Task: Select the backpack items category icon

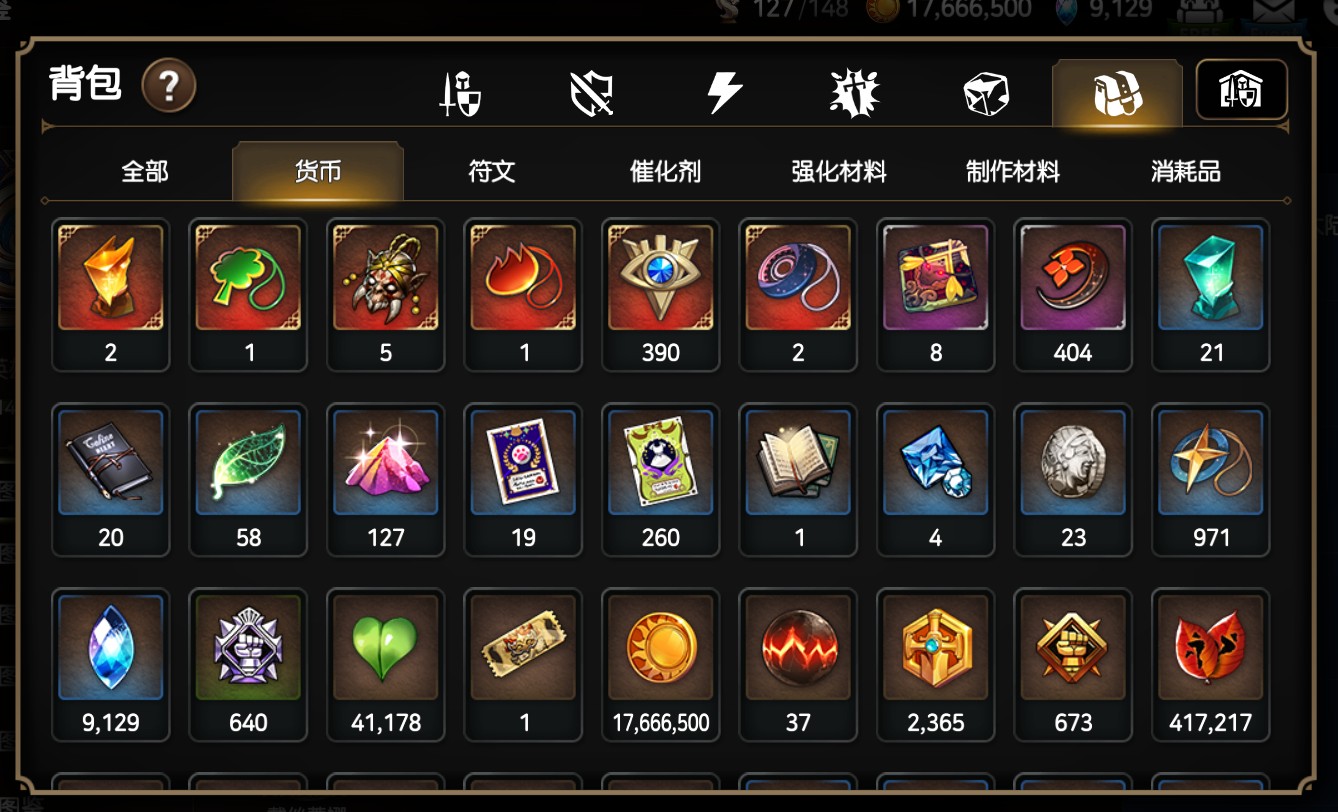Action: click(x=1118, y=93)
